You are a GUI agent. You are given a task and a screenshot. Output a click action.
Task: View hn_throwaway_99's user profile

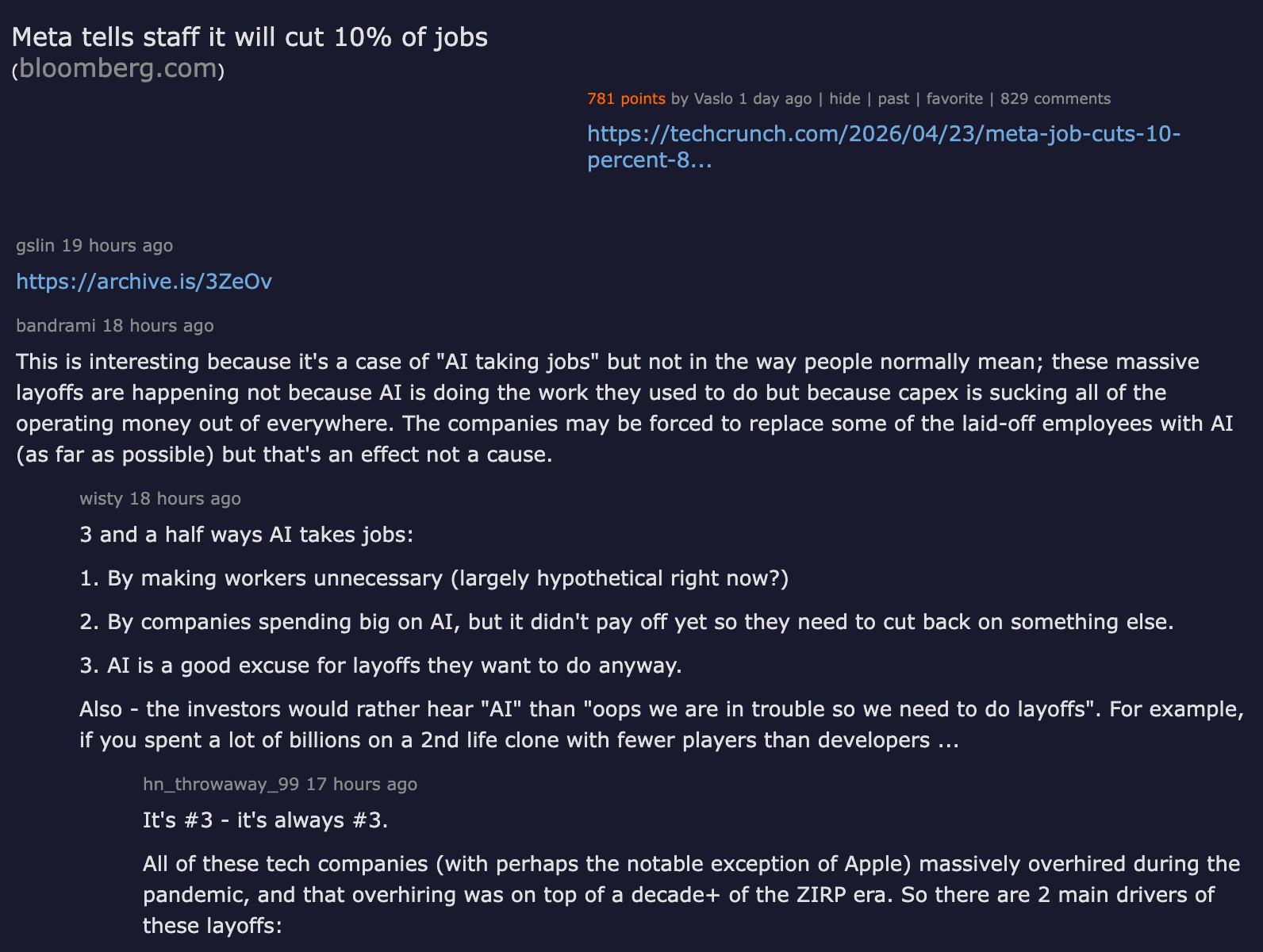[221, 785]
